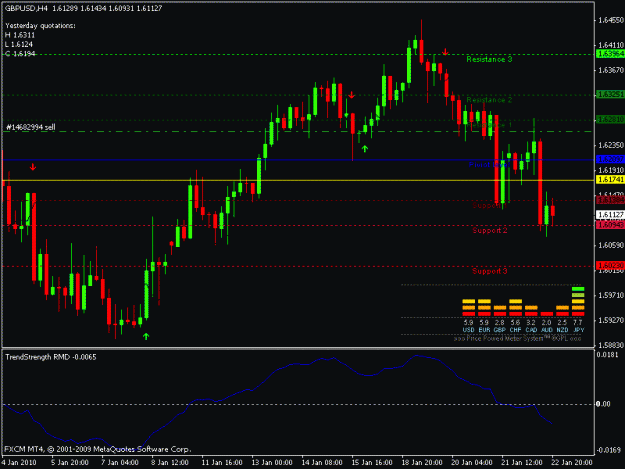The height and width of the screenshot is (469, 625).
Task: Click the 0.0181 indicator scale value
Action: [x=608, y=355]
